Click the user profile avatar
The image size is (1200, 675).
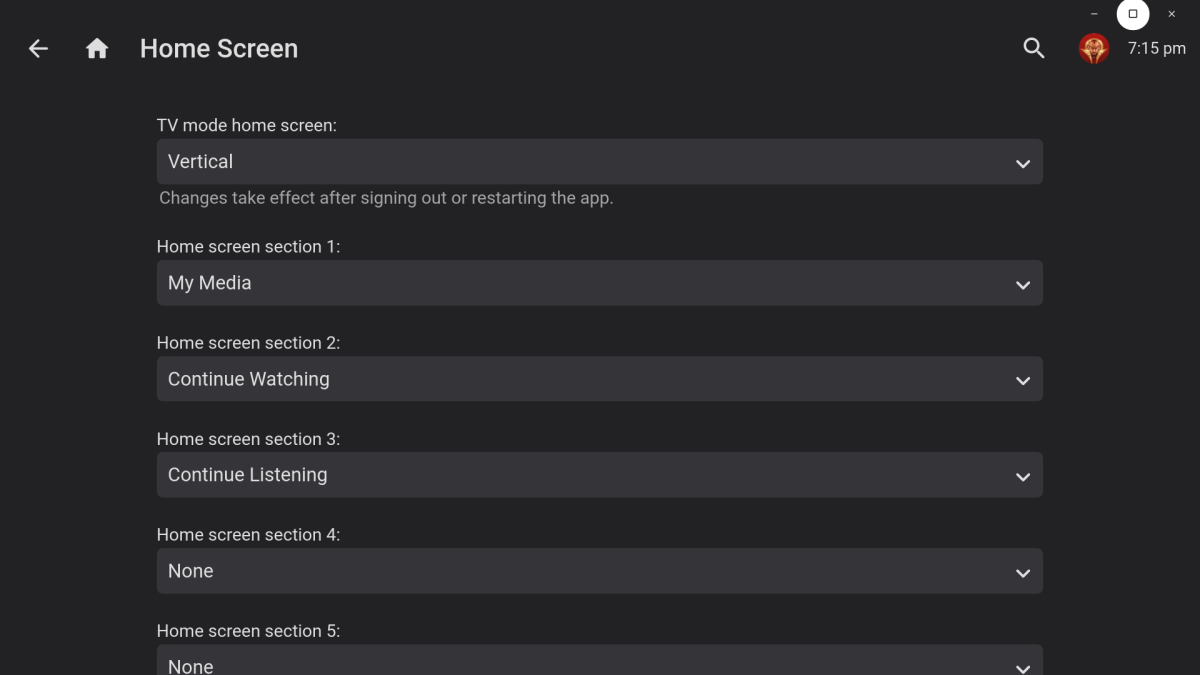pyautogui.click(x=1094, y=48)
